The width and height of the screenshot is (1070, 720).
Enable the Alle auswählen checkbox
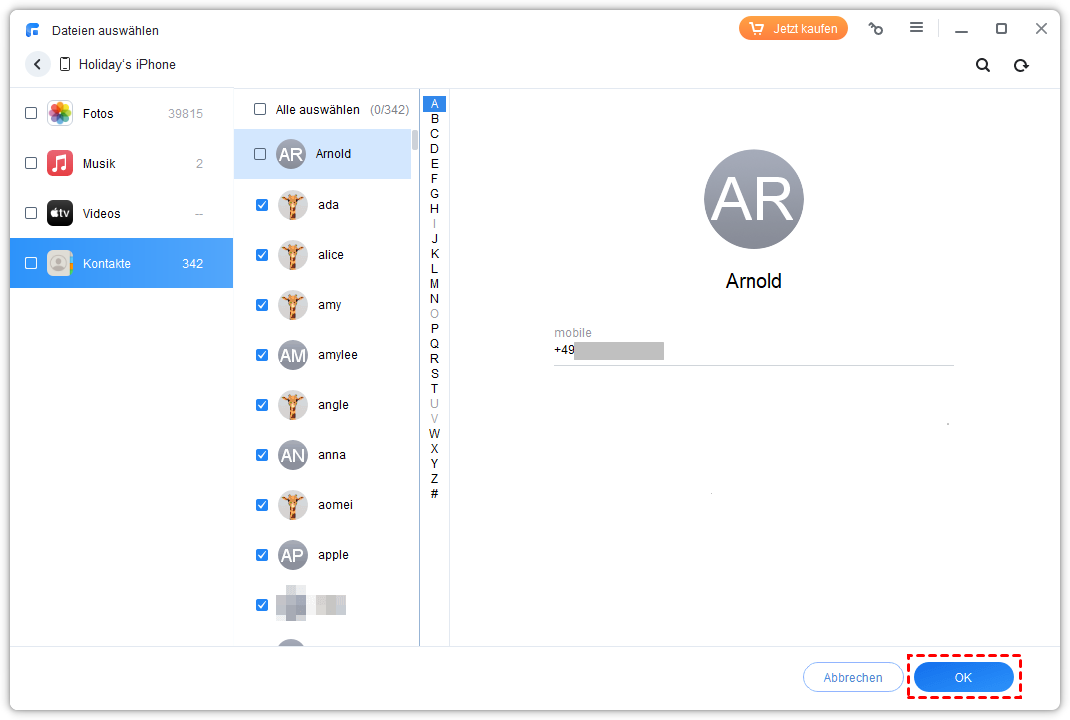[260, 109]
